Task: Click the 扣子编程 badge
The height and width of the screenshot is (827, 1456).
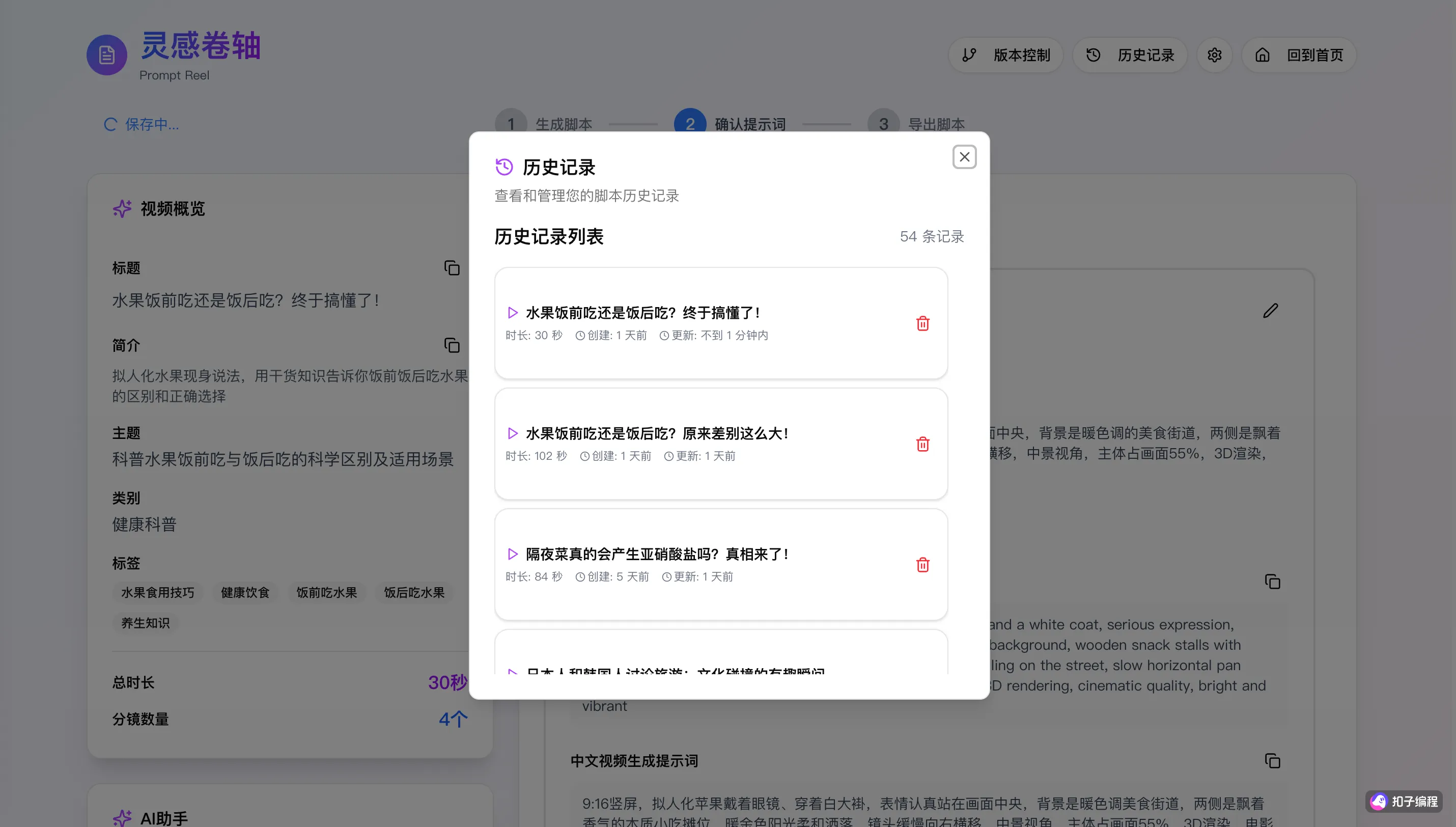Action: click(1404, 801)
